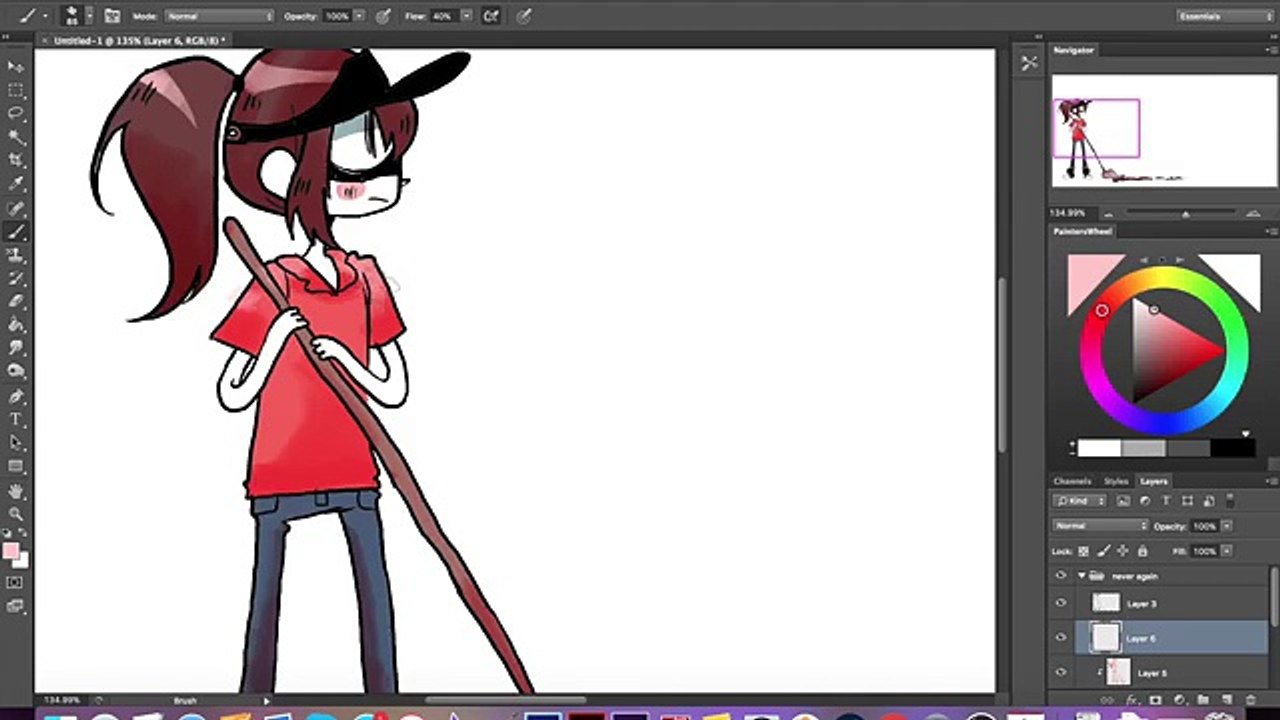Select the Eraser tool
The width and height of the screenshot is (1280, 720).
click(x=16, y=301)
